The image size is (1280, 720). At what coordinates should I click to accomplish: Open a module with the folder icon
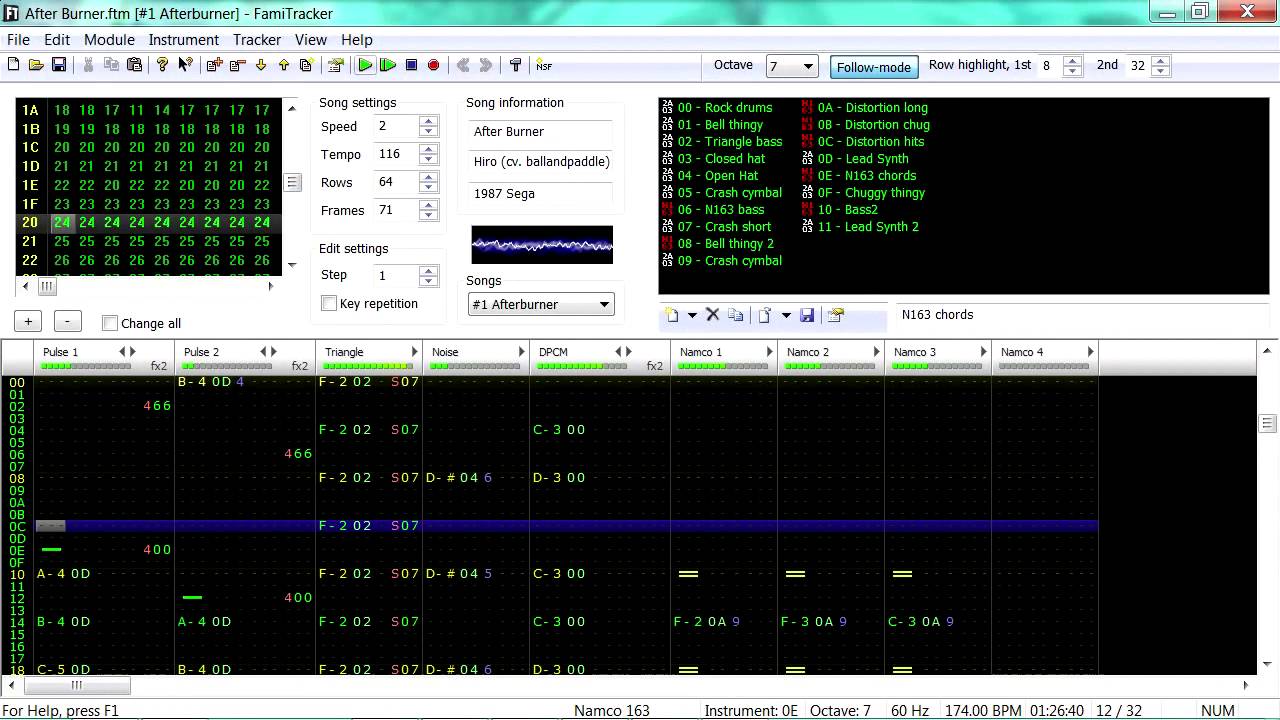[x=36, y=65]
